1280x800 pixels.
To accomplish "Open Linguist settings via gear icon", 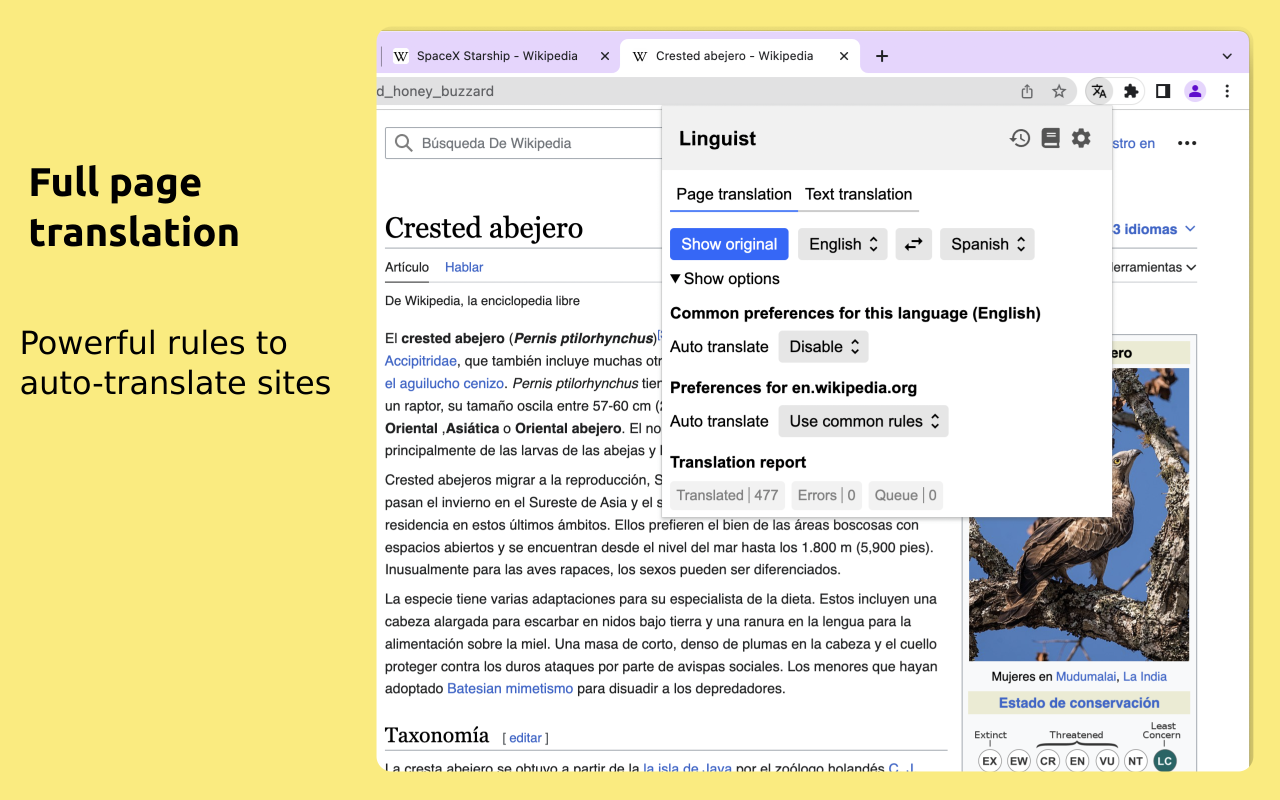I will (x=1081, y=138).
